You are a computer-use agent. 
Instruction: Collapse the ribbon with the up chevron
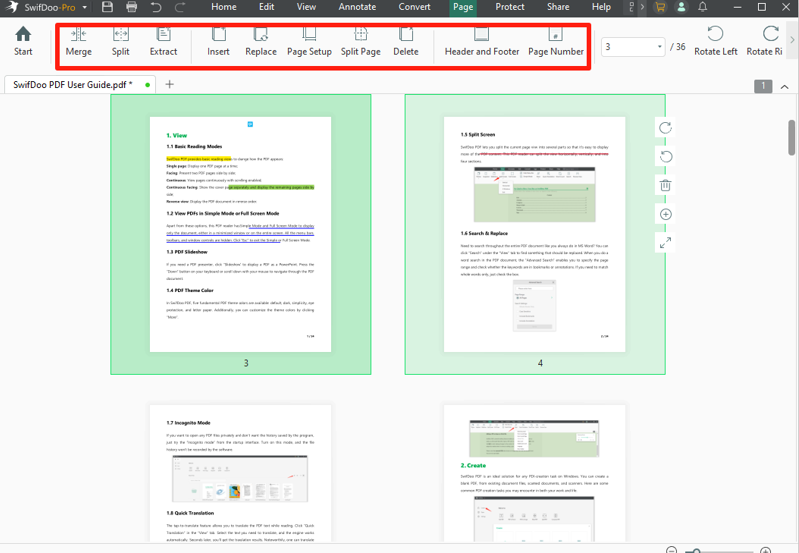(x=784, y=86)
